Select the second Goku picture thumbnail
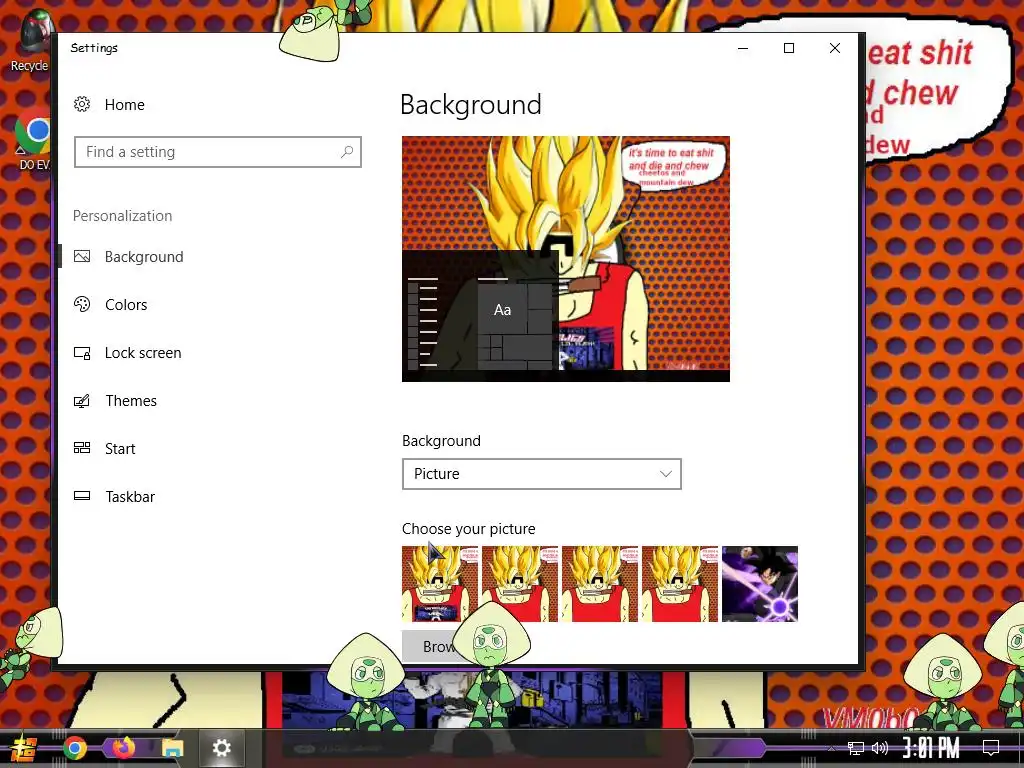Viewport: 1024px width, 768px height. click(x=520, y=584)
